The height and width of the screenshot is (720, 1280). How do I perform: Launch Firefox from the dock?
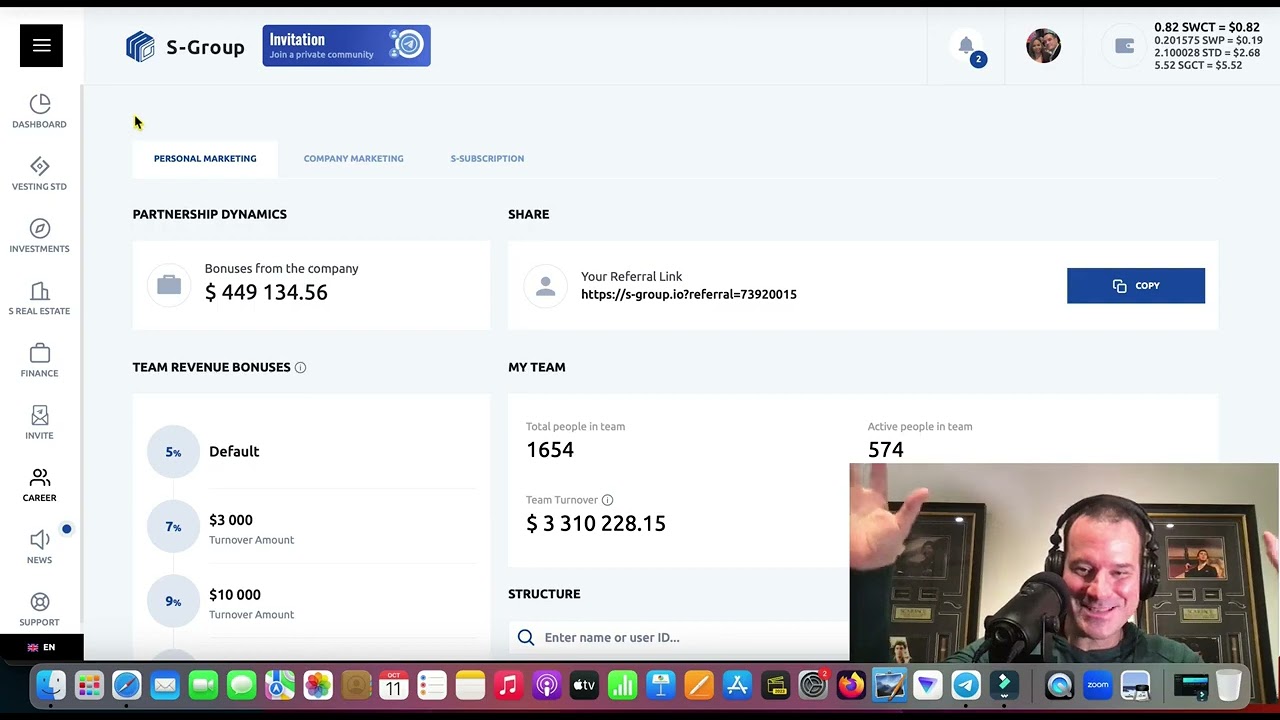coord(851,685)
